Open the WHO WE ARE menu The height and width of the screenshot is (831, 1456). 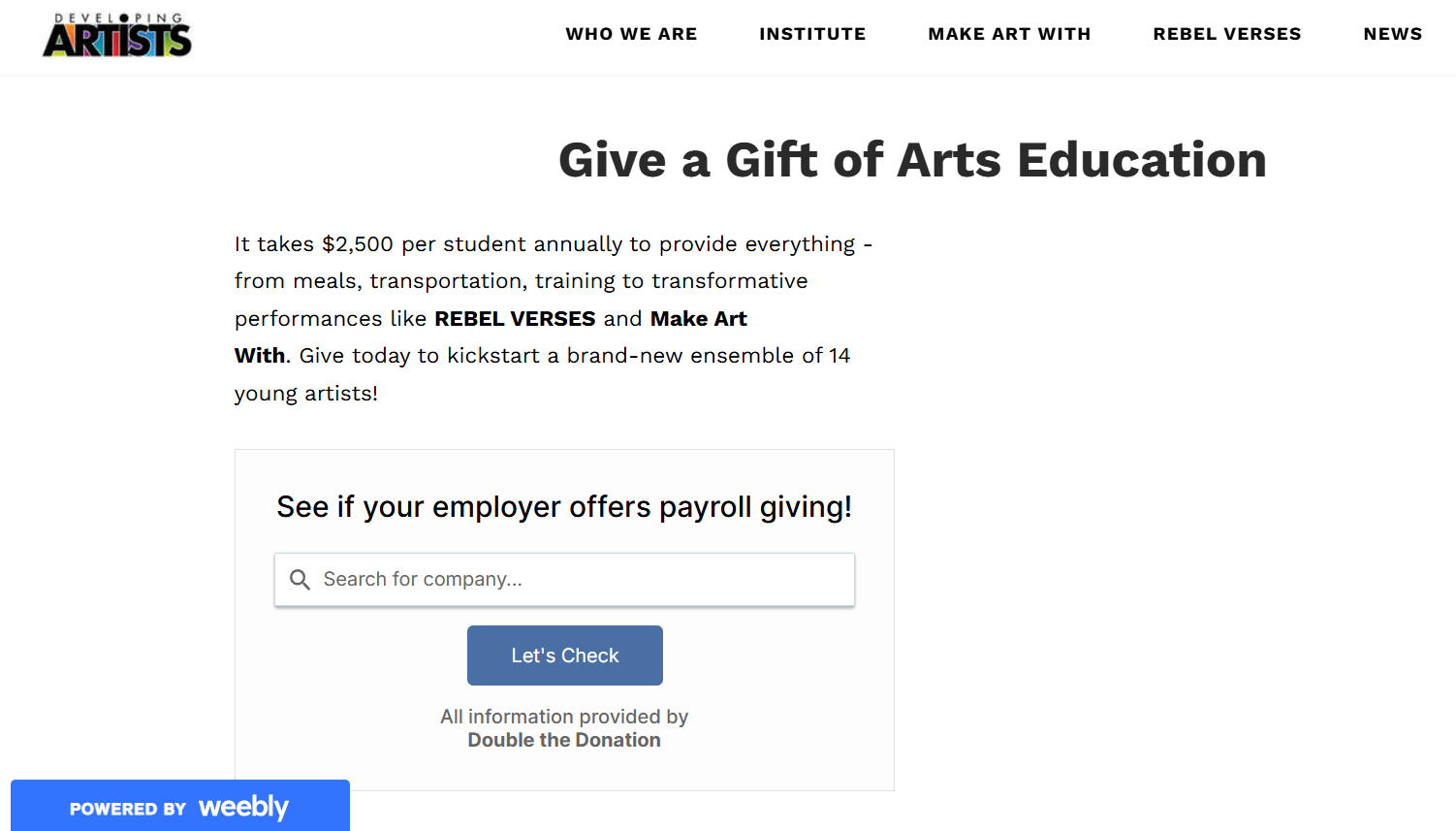pyautogui.click(x=631, y=33)
